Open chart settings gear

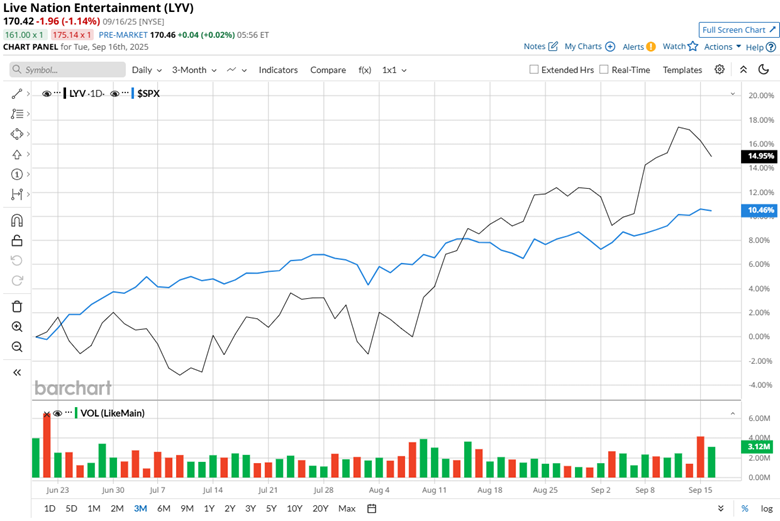coord(719,70)
